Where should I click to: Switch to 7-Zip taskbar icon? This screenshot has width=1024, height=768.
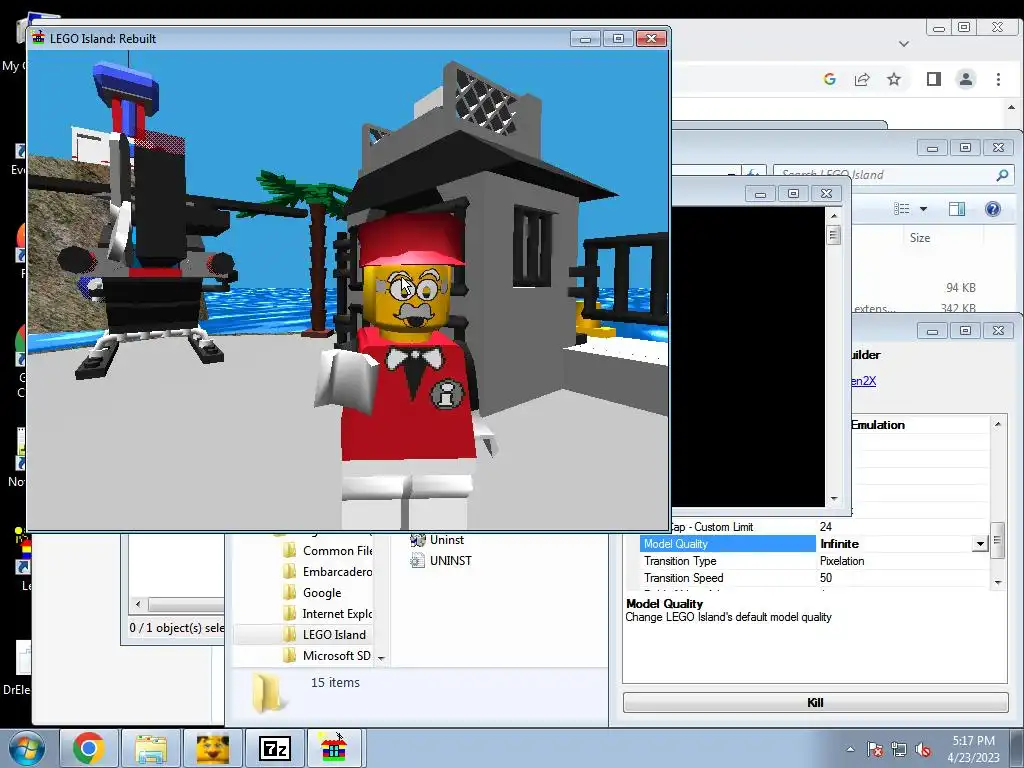click(274, 748)
